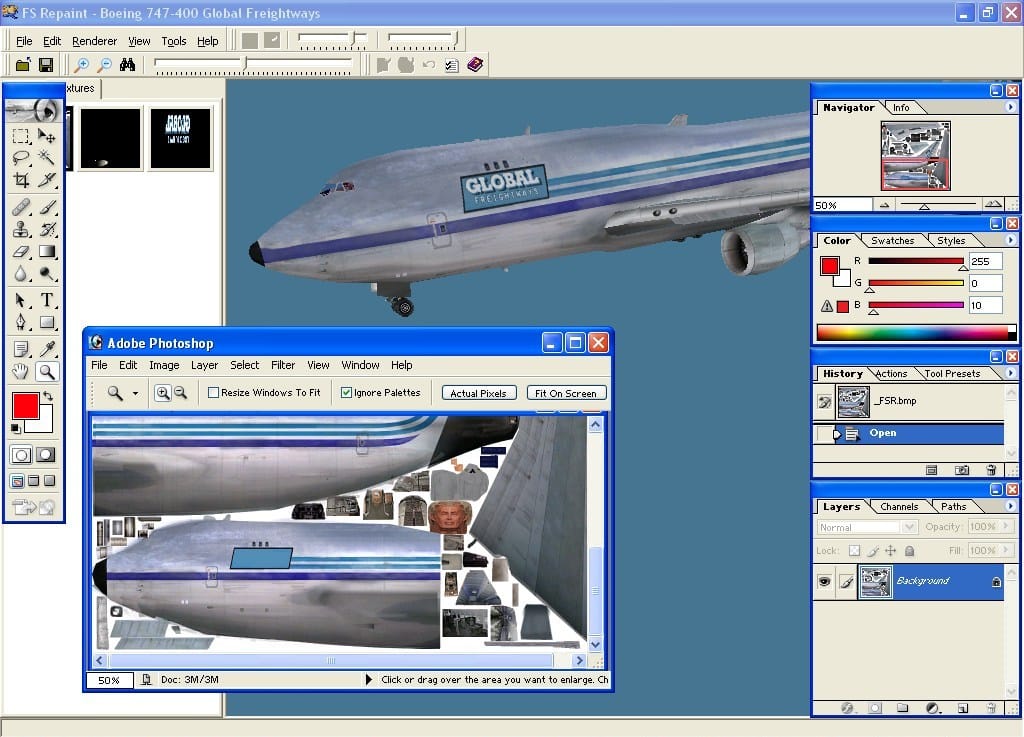Select the Crop tool in toolbox
The image size is (1024, 737).
click(x=21, y=180)
